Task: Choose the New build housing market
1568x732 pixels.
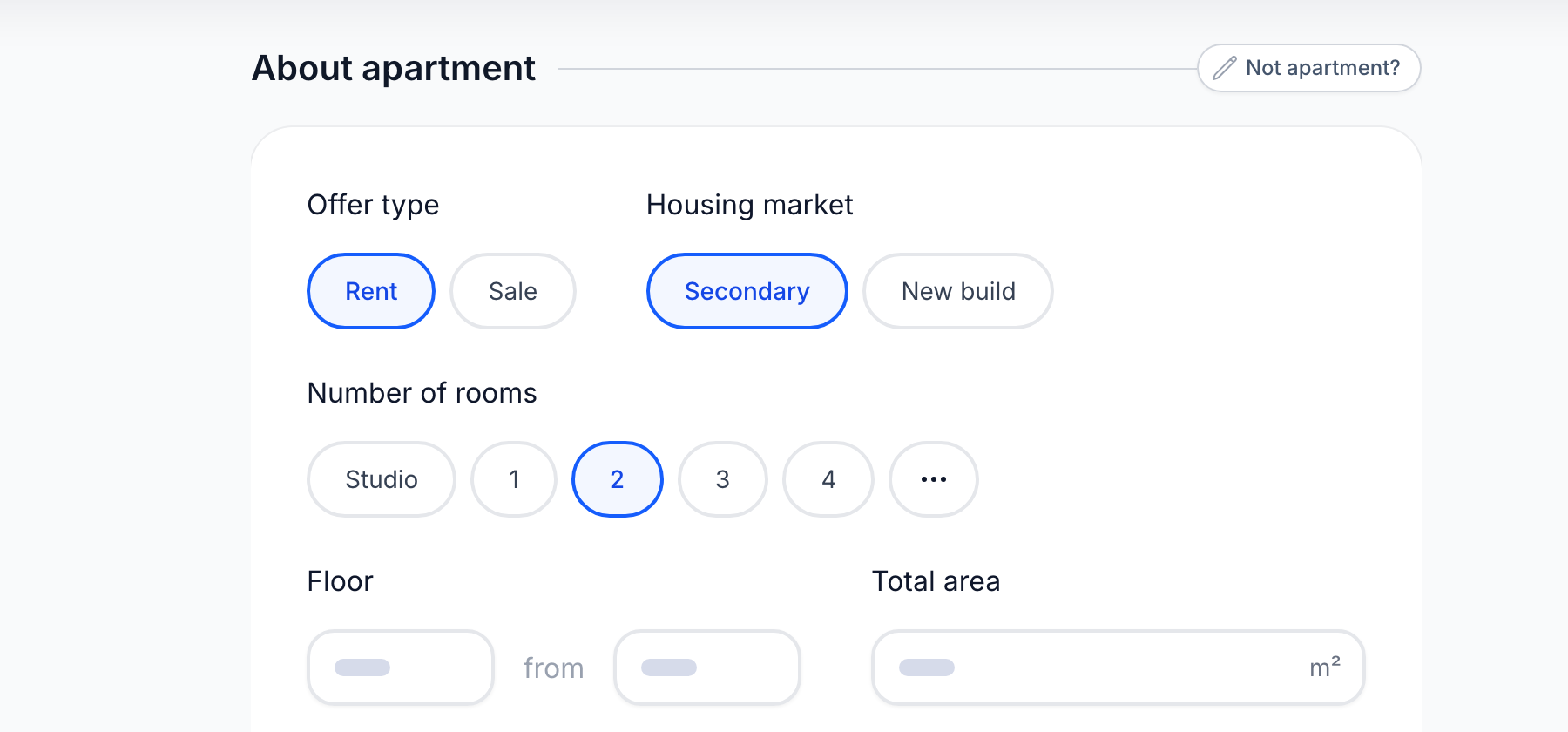Action: tap(958, 291)
